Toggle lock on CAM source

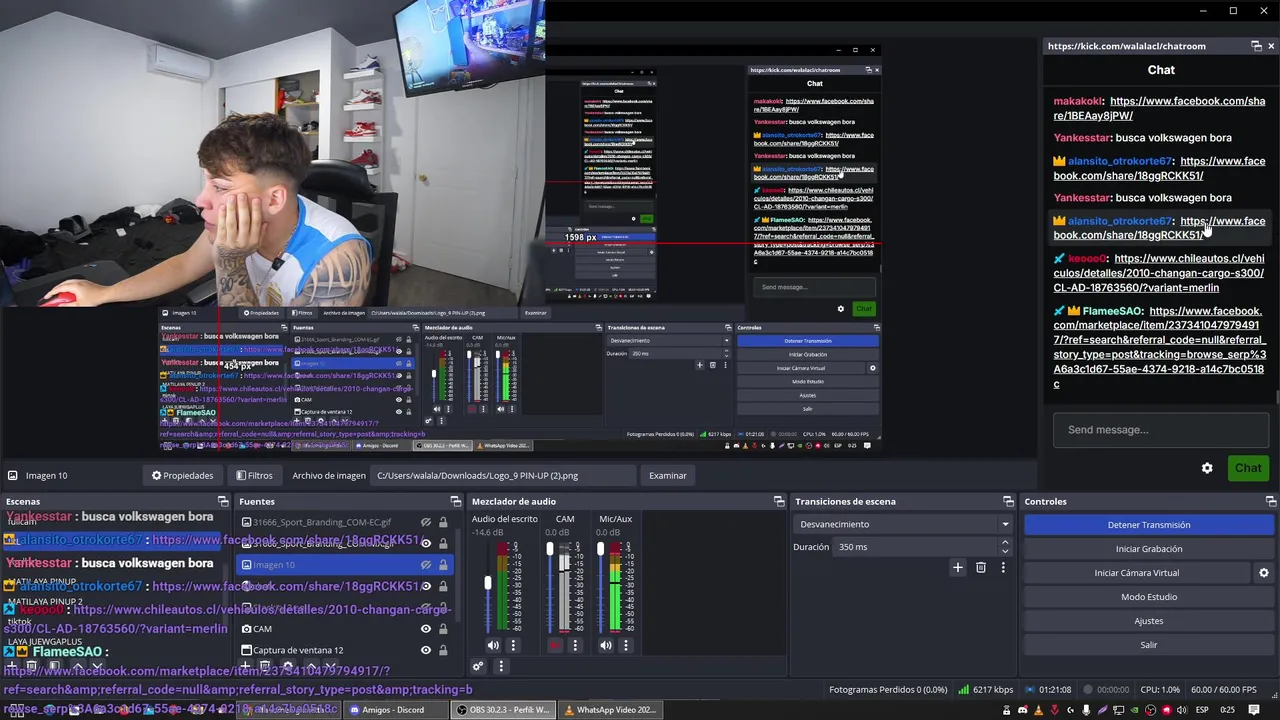pos(443,629)
